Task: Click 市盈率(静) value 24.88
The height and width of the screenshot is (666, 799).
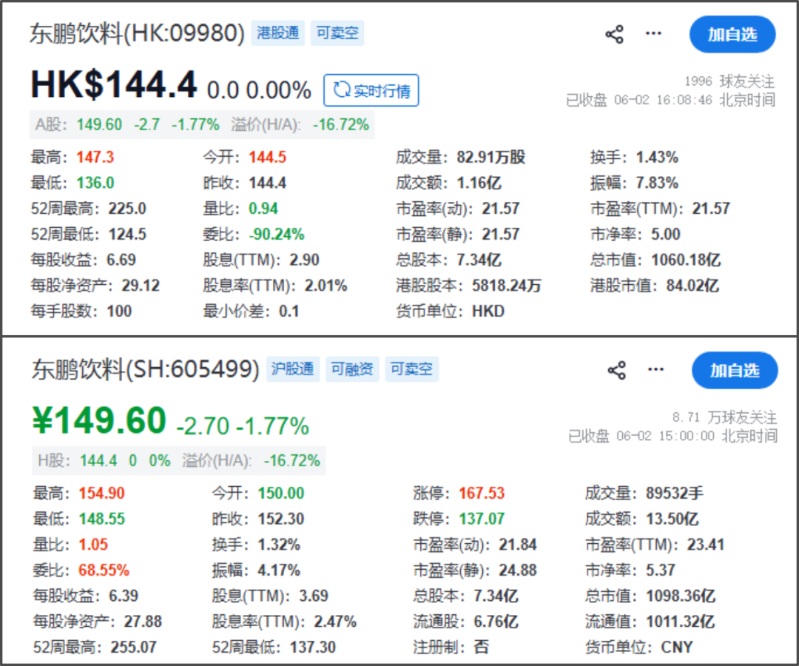Action: [518, 570]
